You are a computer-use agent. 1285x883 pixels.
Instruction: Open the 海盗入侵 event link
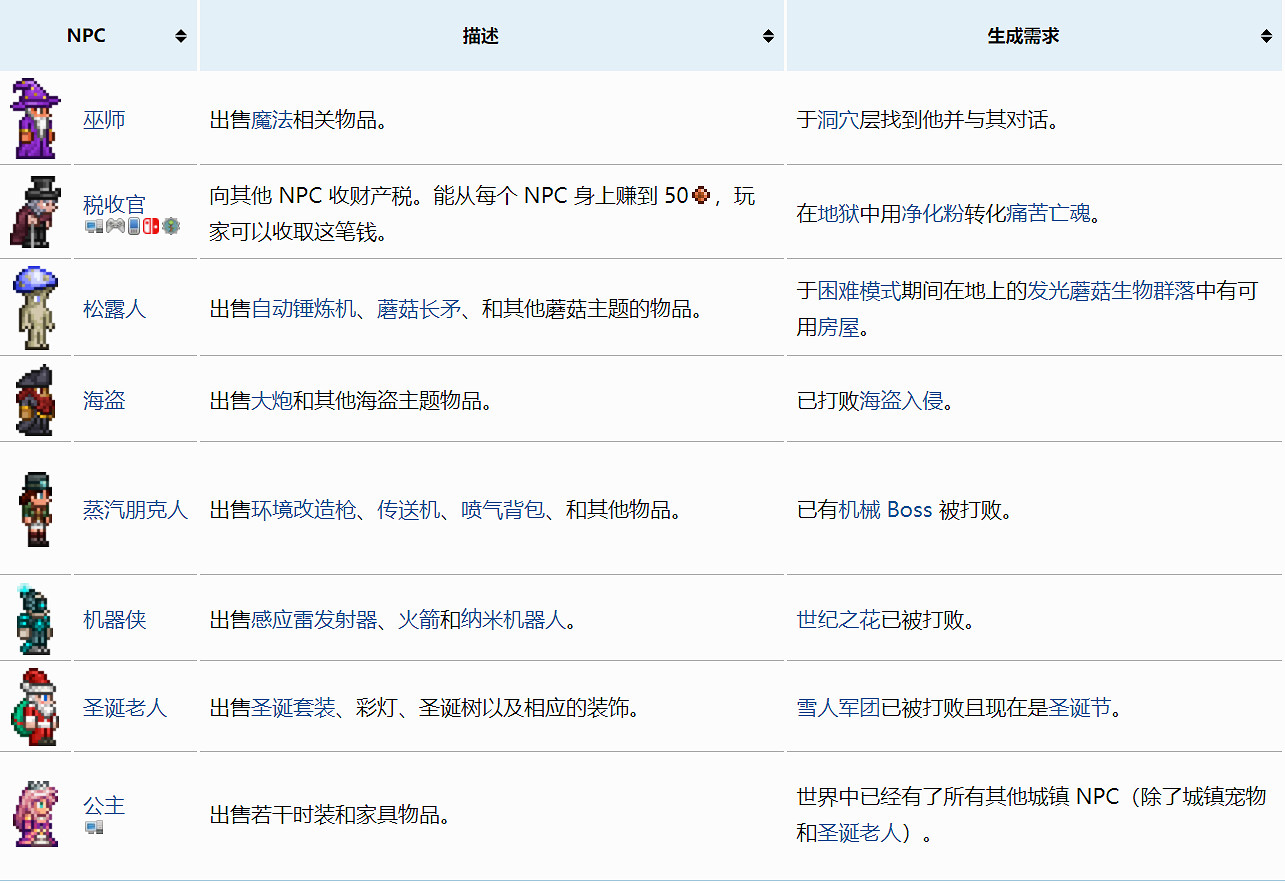tap(902, 401)
